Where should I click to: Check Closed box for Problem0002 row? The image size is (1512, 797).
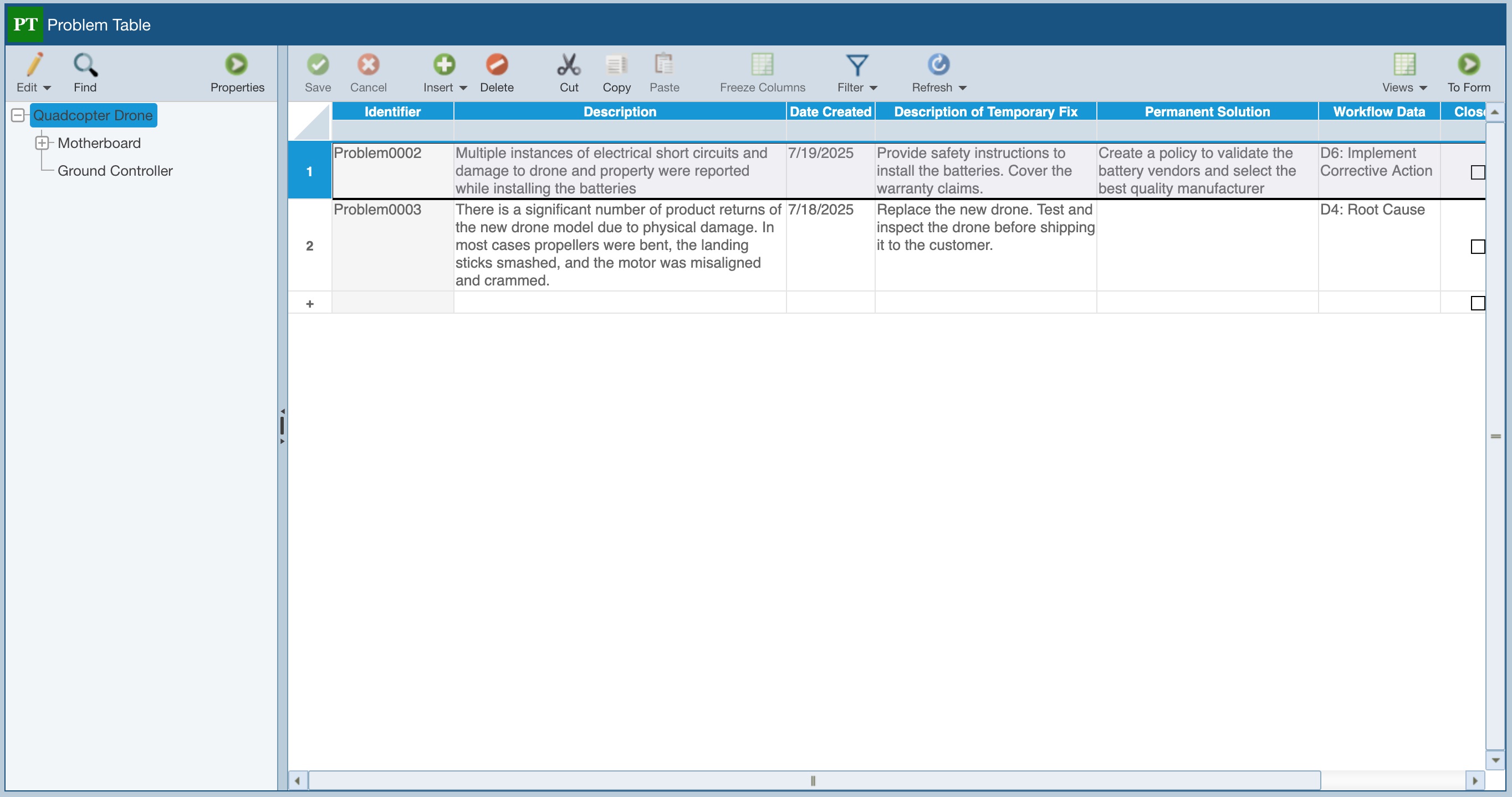click(x=1478, y=172)
